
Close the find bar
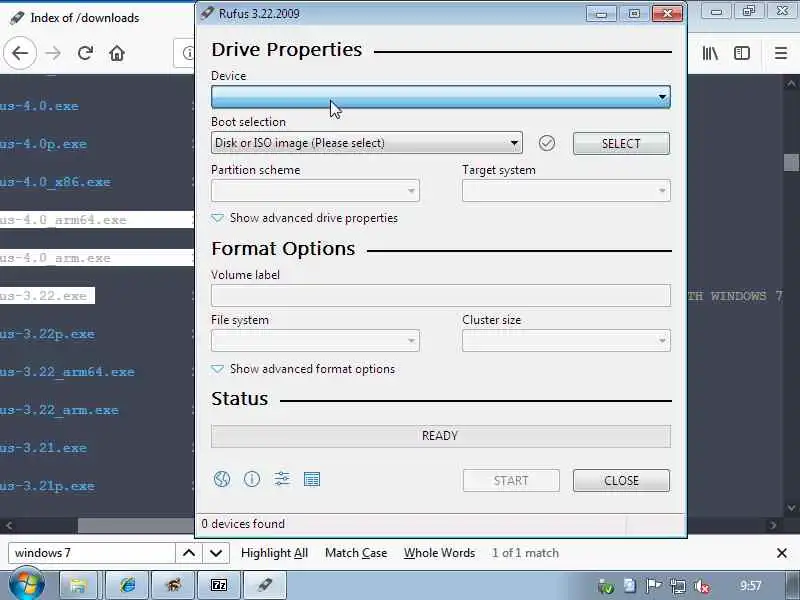click(x=782, y=553)
